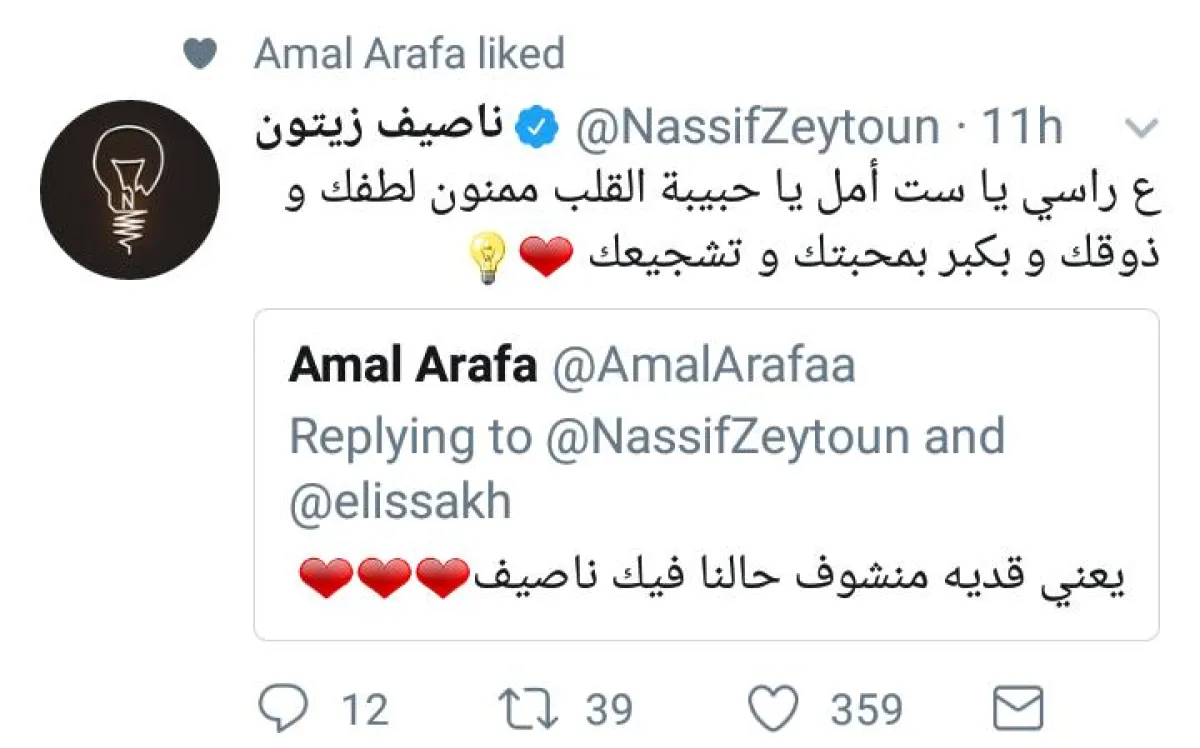Click the small heart beside 'Amal Arafa liked'

[201, 54]
